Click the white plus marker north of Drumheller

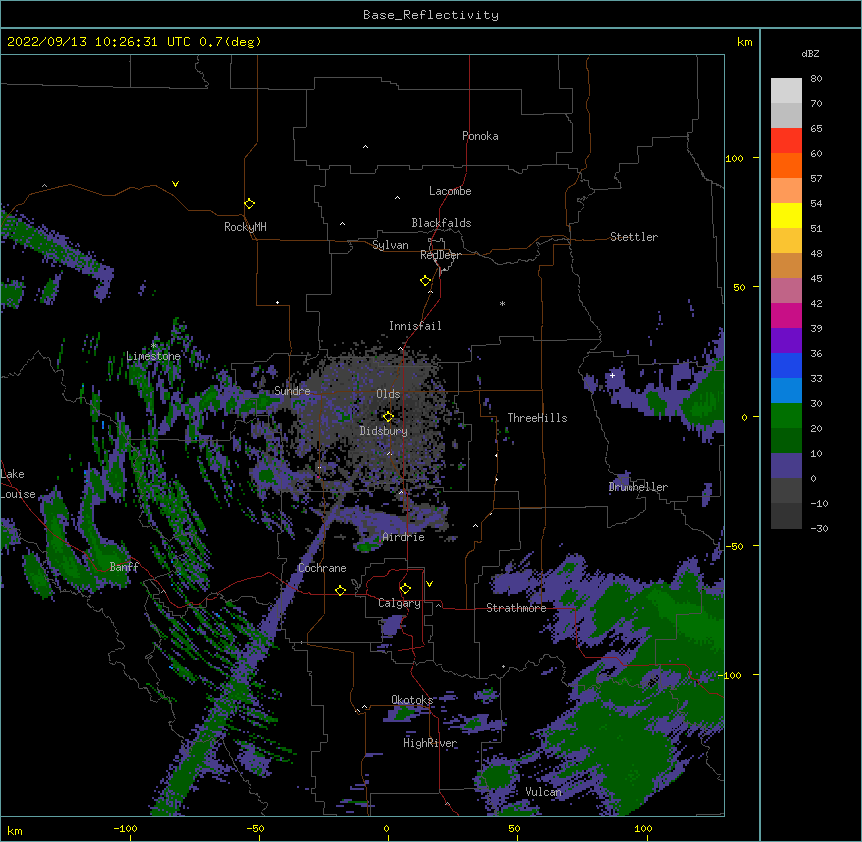click(x=612, y=375)
